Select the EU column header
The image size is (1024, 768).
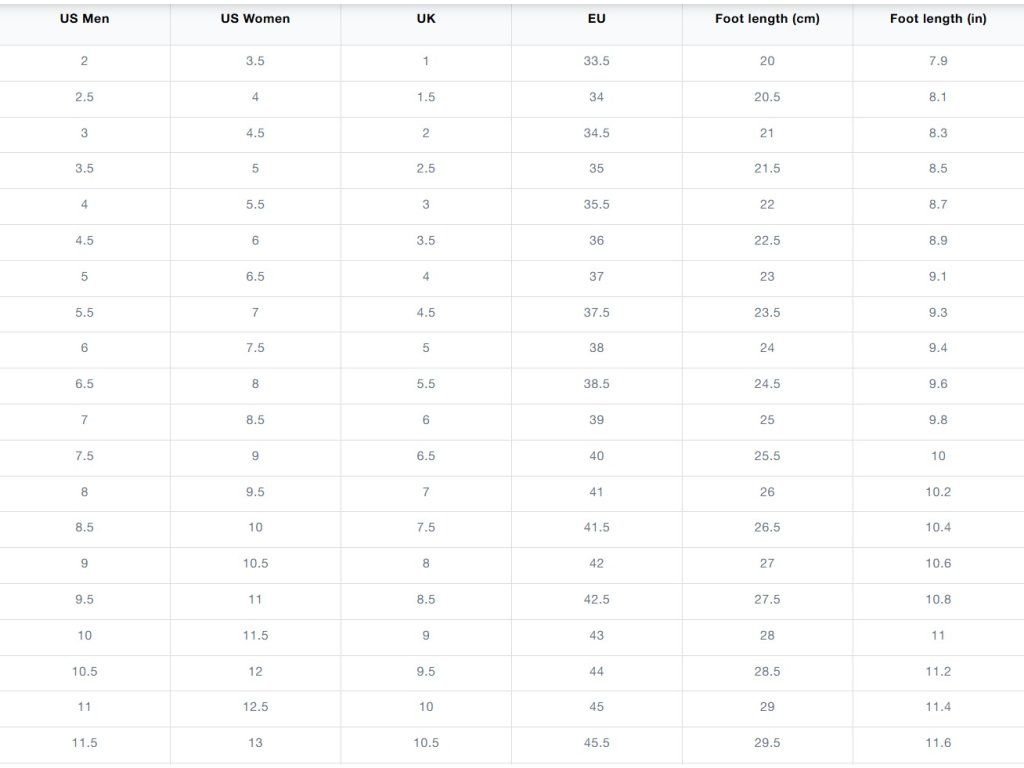click(596, 19)
